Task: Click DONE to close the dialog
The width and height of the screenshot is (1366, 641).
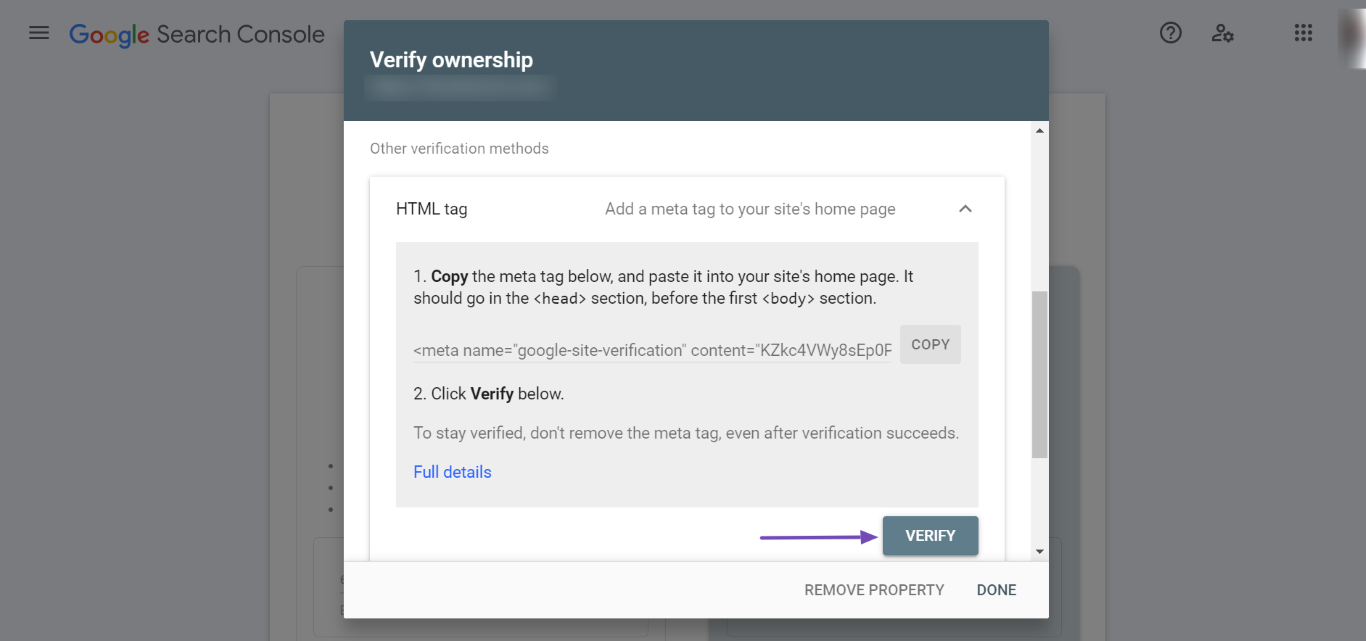Action: click(x=995, y=589)
